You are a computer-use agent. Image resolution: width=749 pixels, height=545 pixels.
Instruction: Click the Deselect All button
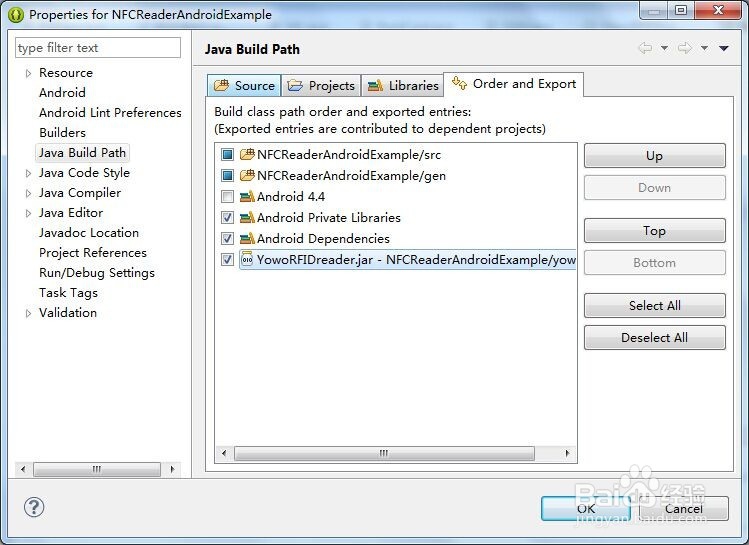654,338
